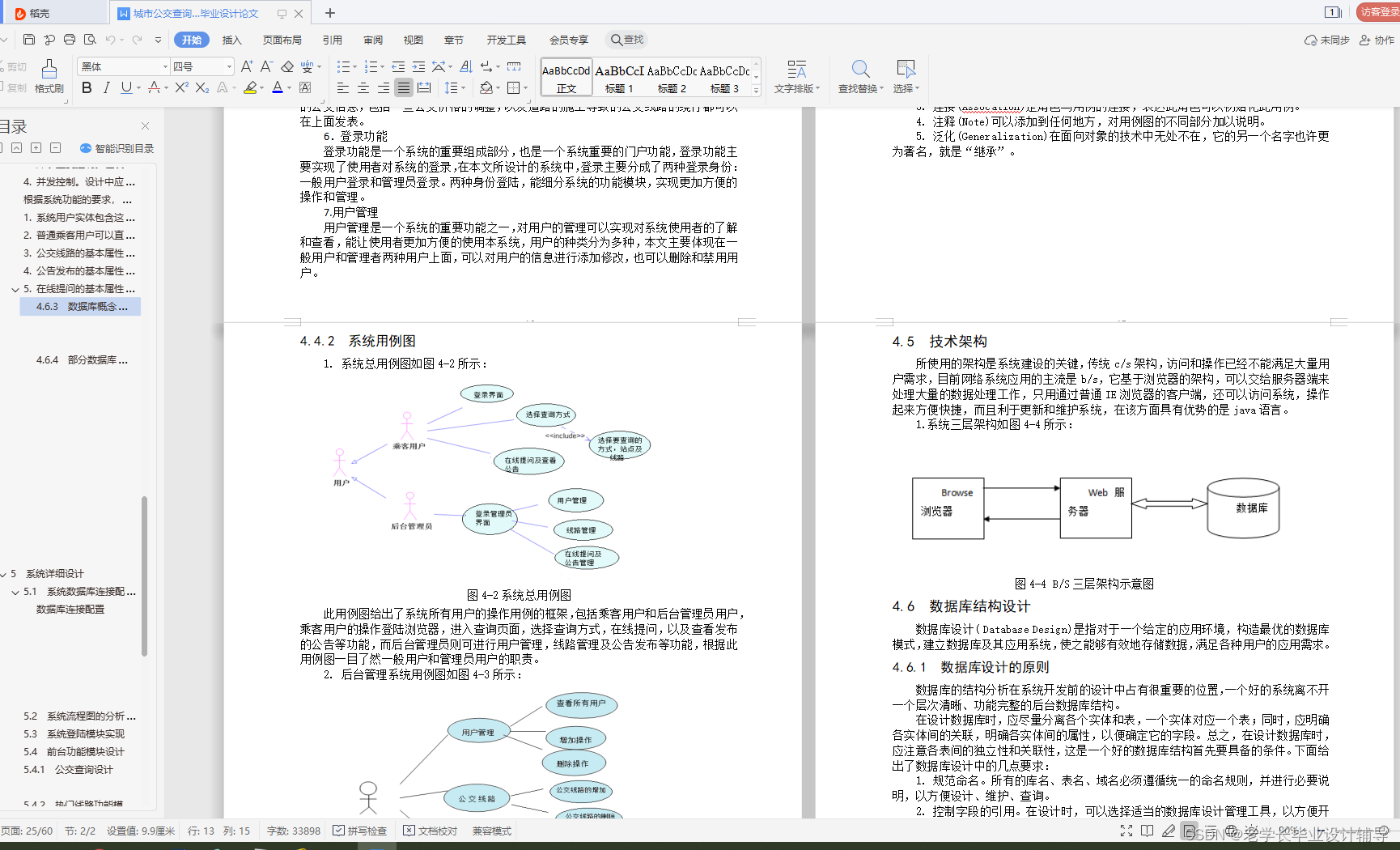Toggle 拼写检查 spell check in status bar
Viewport: 1400px width, 850px height.
pos(360,830)
